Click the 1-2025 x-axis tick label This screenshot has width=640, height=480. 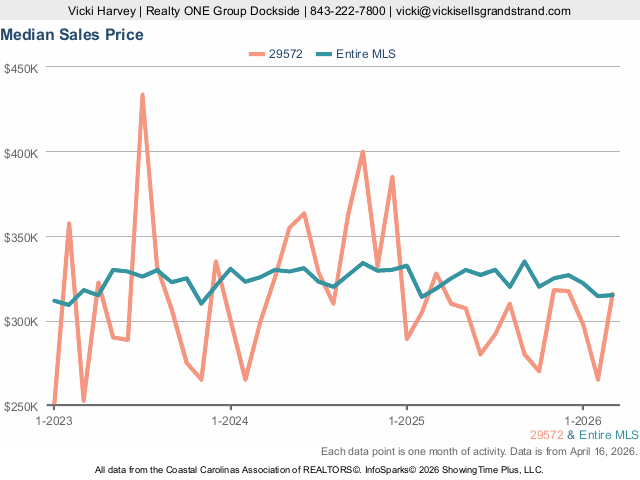[406, 421]
